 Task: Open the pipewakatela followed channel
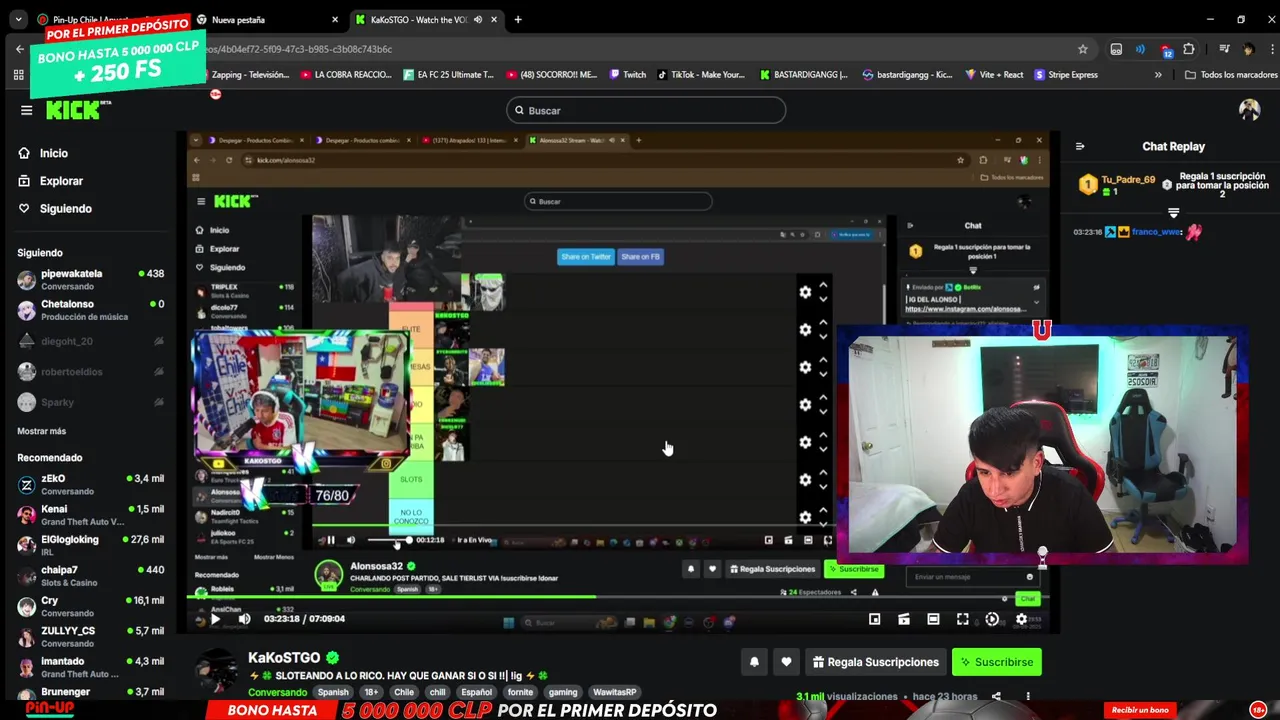pyautogui.click(x=90, y=280)
